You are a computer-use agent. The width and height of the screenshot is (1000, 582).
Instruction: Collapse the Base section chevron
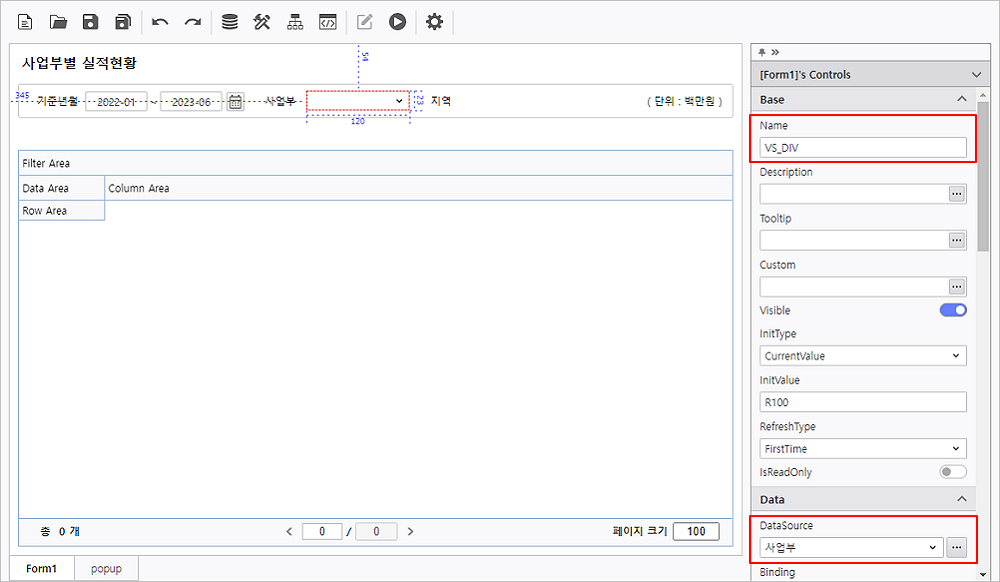click(962, 100)
